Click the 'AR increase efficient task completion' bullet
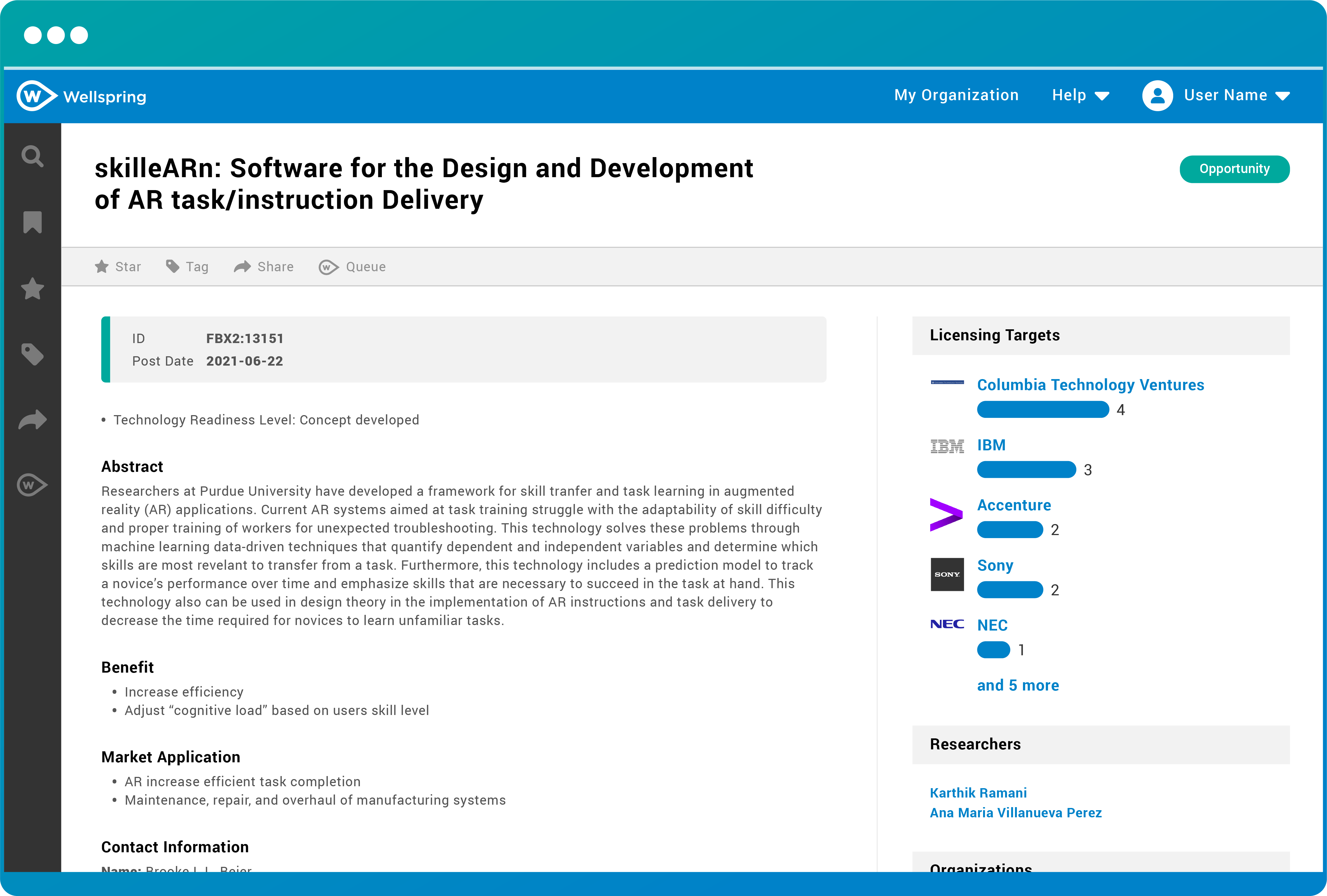 [x=243, y=781]
